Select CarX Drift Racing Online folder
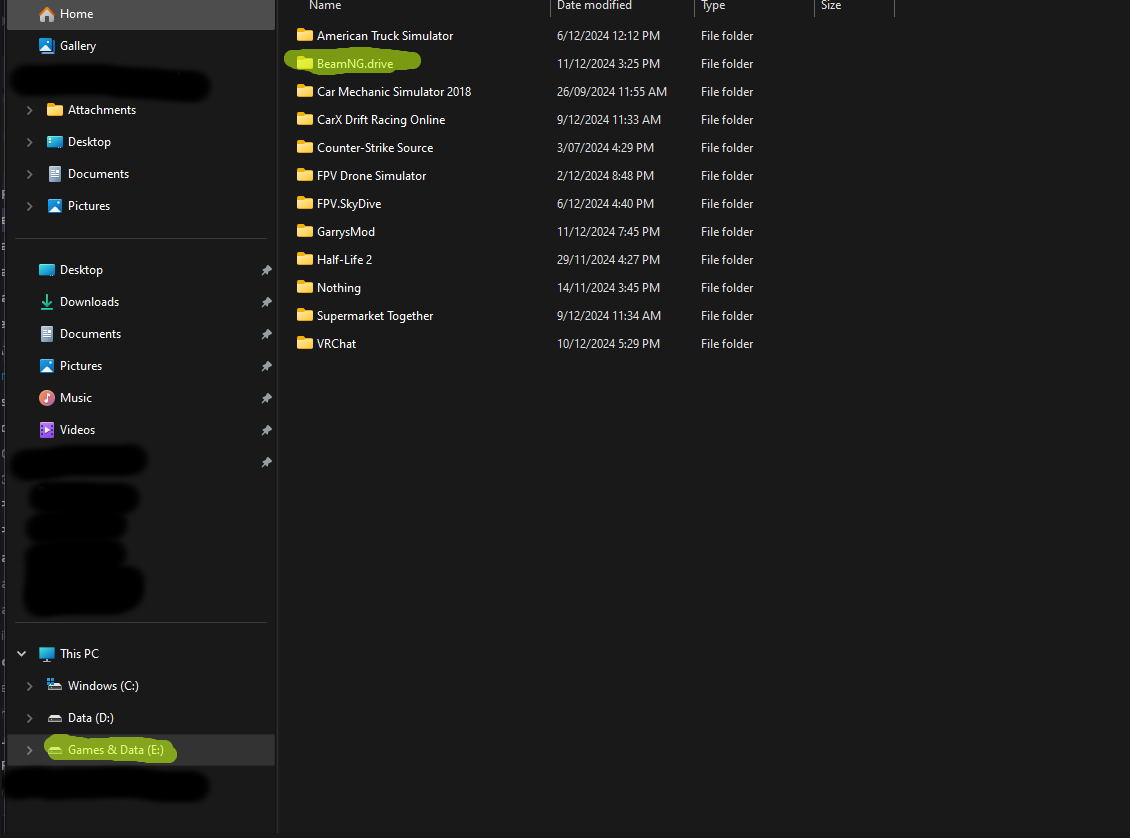 [381, 120]
